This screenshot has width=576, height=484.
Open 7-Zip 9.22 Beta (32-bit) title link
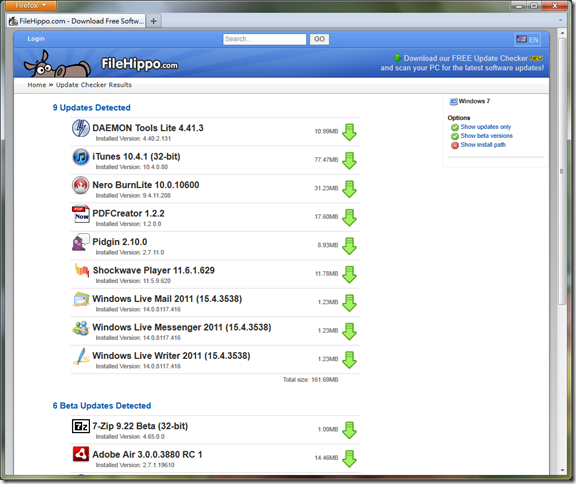click(x=140, y=426)
